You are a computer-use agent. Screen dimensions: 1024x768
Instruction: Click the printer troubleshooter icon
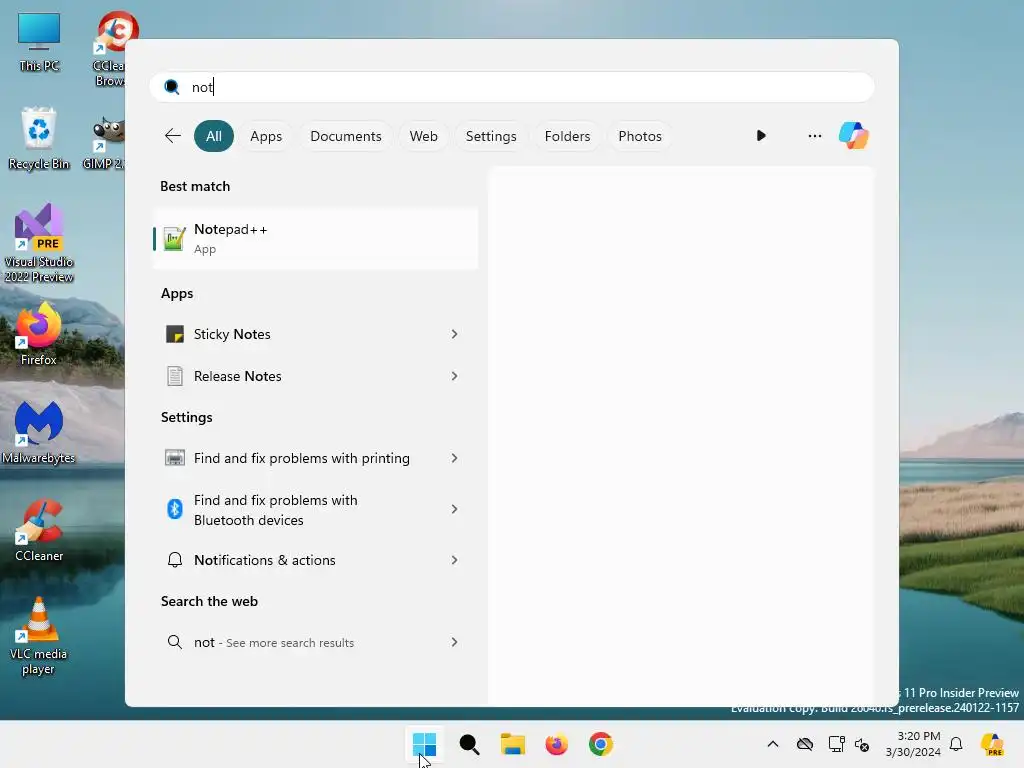(x=174, y=458)
